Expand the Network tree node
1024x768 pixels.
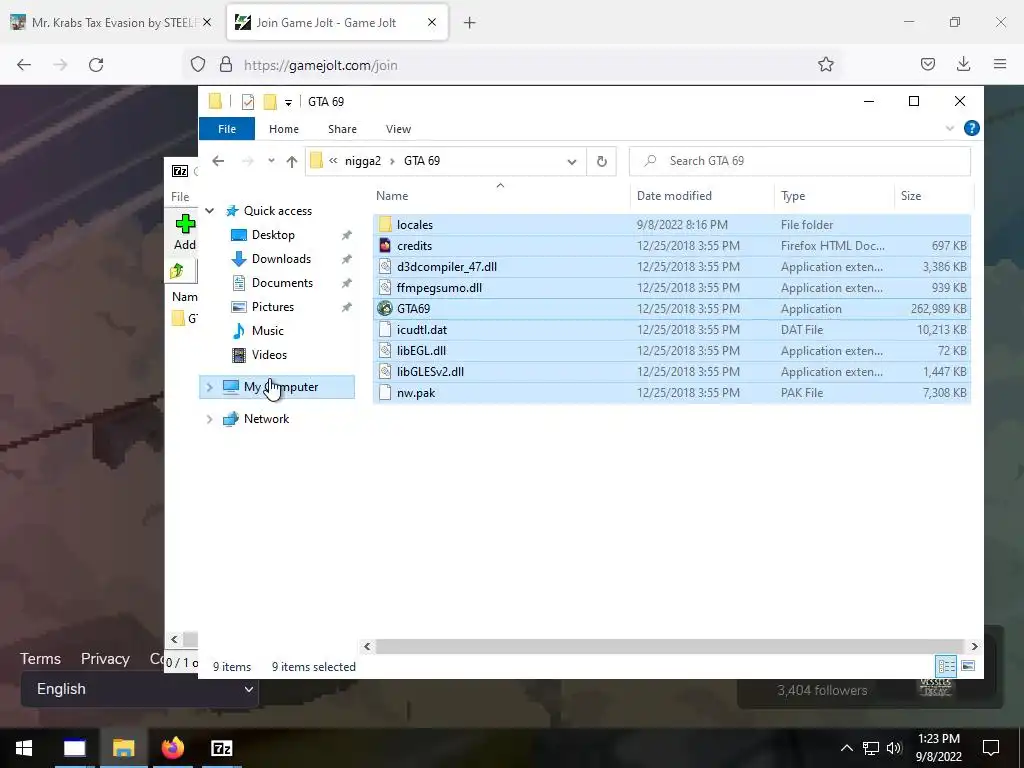pyautogui.click(x=210, y=419)
